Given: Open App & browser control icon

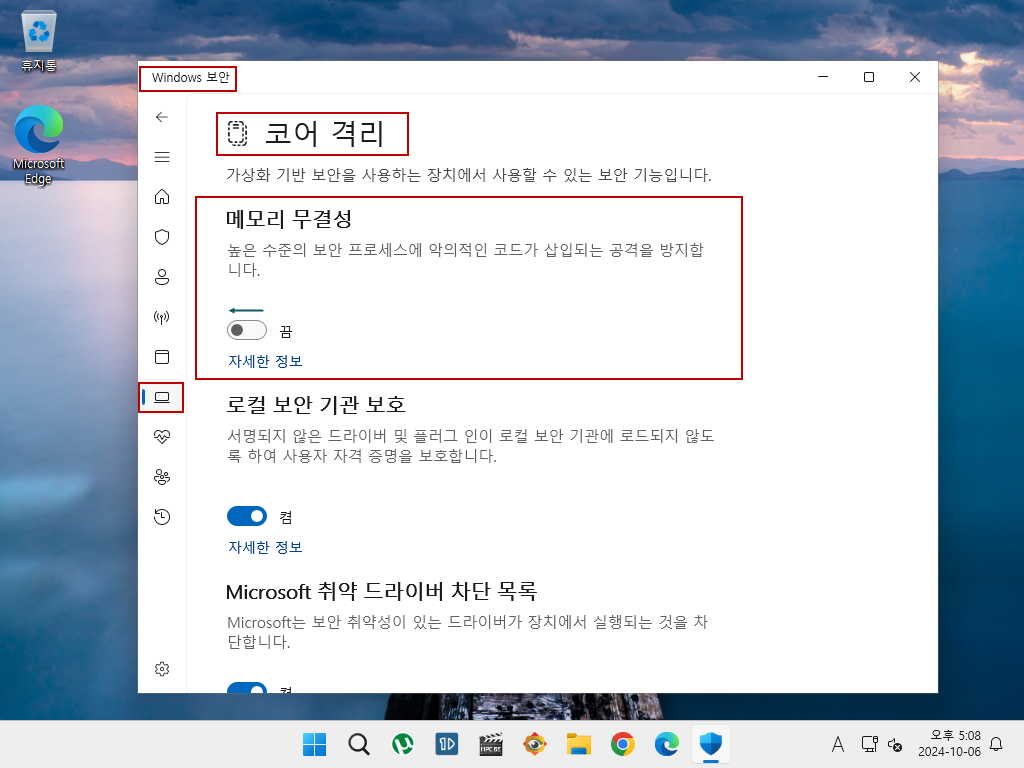Looking at the screenshot, I should click(x=162, y=357).
